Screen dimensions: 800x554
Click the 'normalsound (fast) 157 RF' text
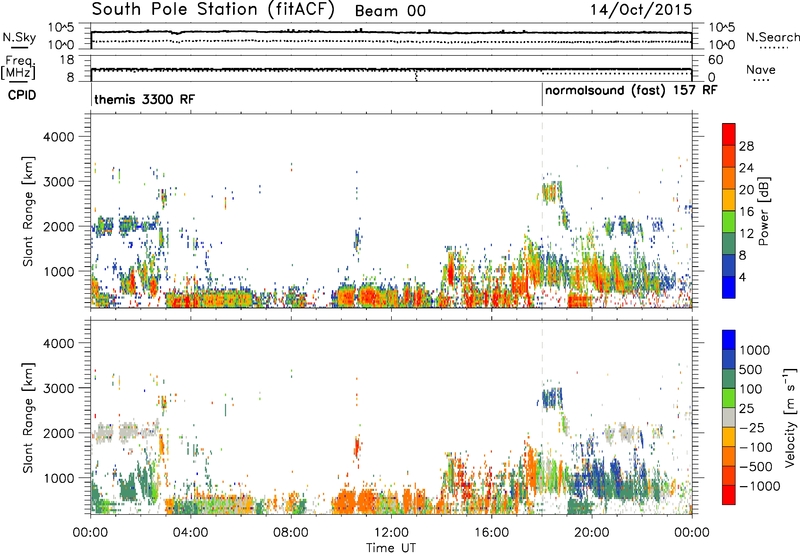[631, 90]
